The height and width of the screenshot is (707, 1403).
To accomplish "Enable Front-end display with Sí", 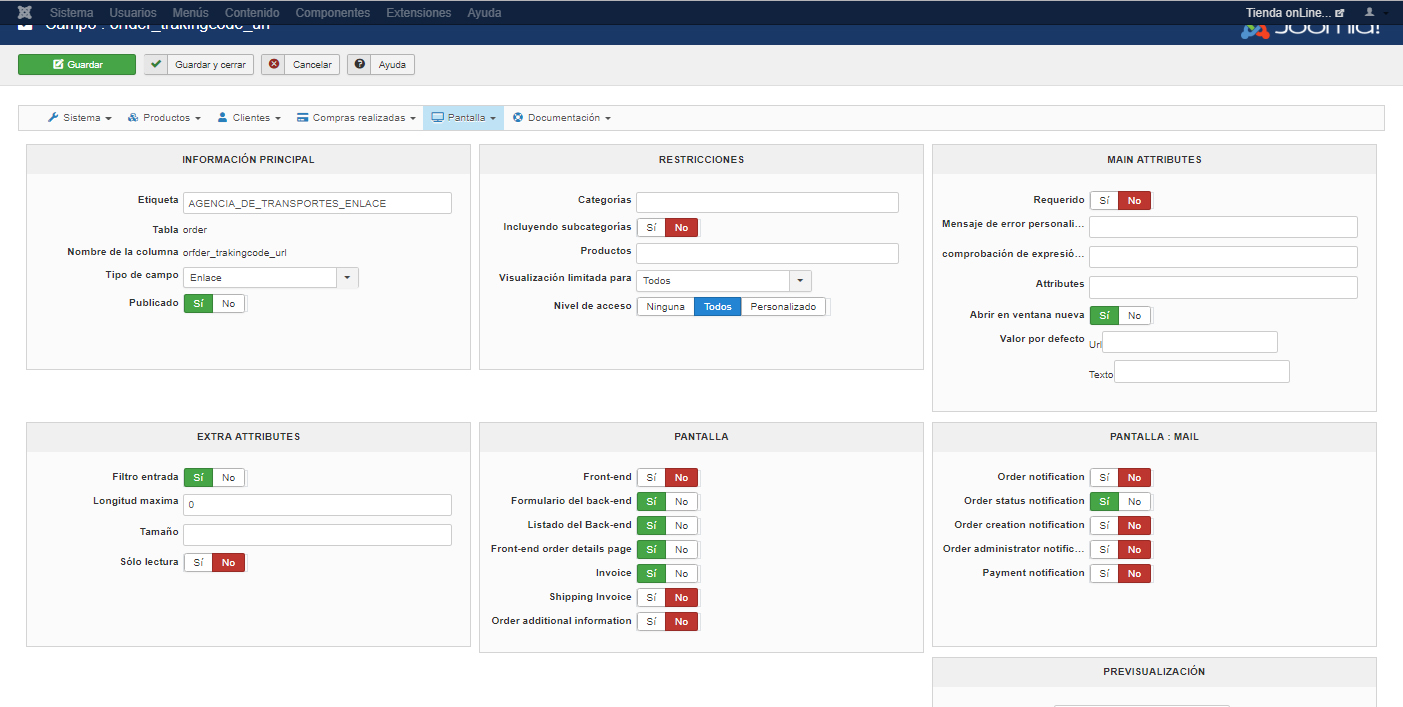I will coord(651,478).
